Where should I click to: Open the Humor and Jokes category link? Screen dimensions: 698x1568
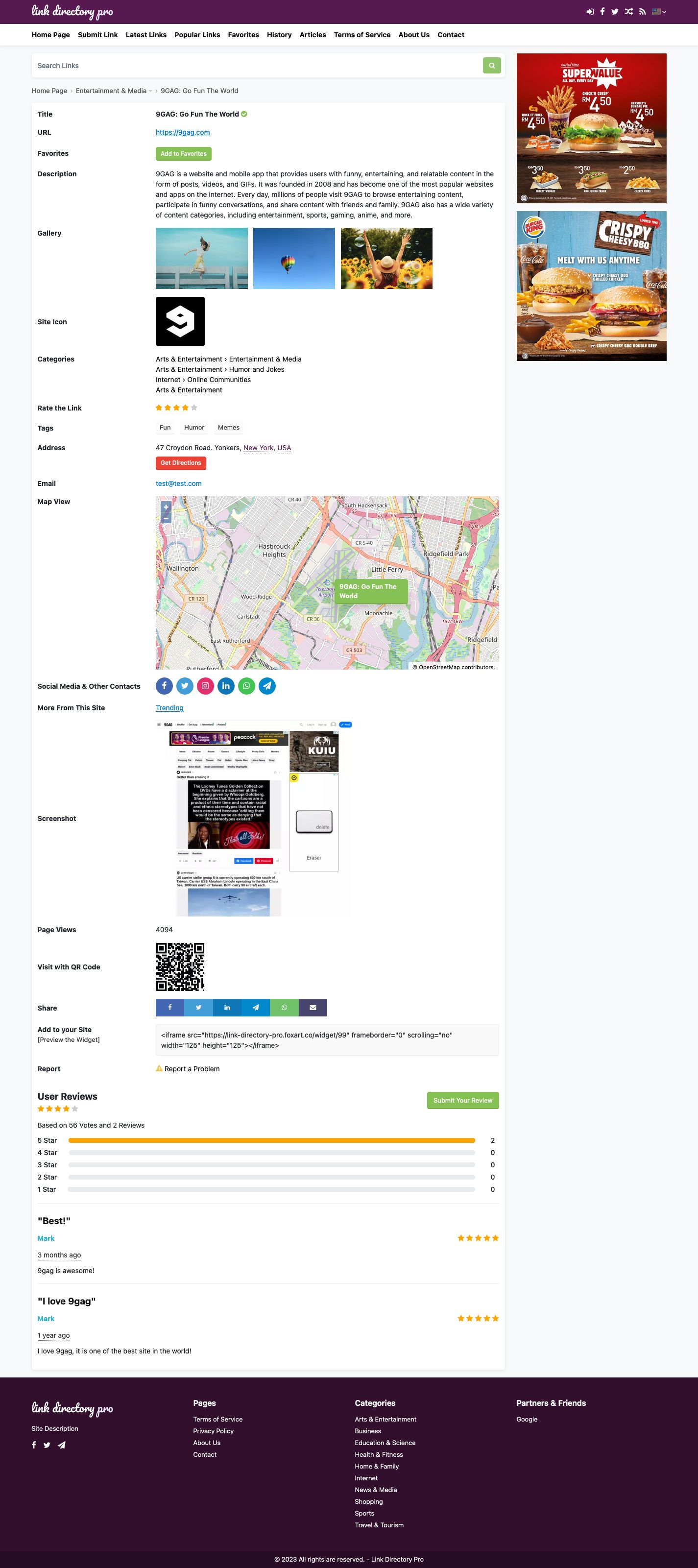pyautogui.click(x=257, y=369)
